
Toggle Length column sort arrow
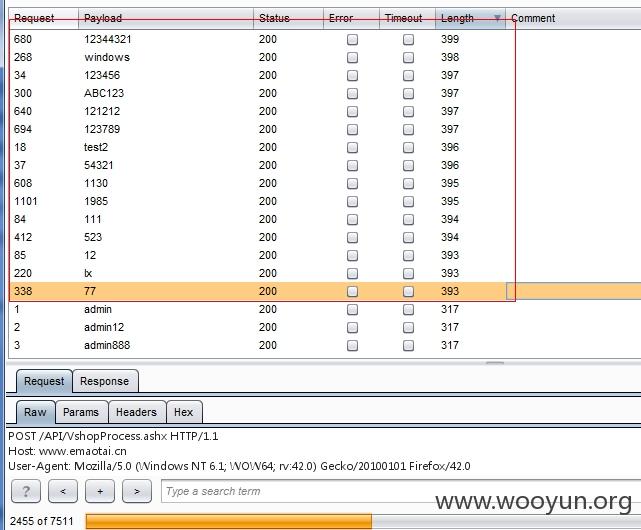click(497, 18)
